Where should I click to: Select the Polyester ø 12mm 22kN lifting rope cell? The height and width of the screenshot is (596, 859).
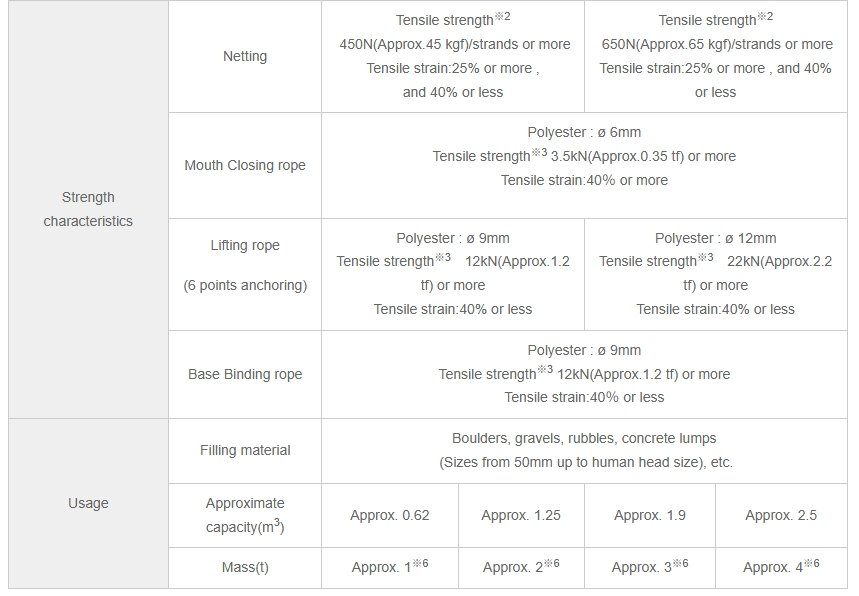coord(716,273)
